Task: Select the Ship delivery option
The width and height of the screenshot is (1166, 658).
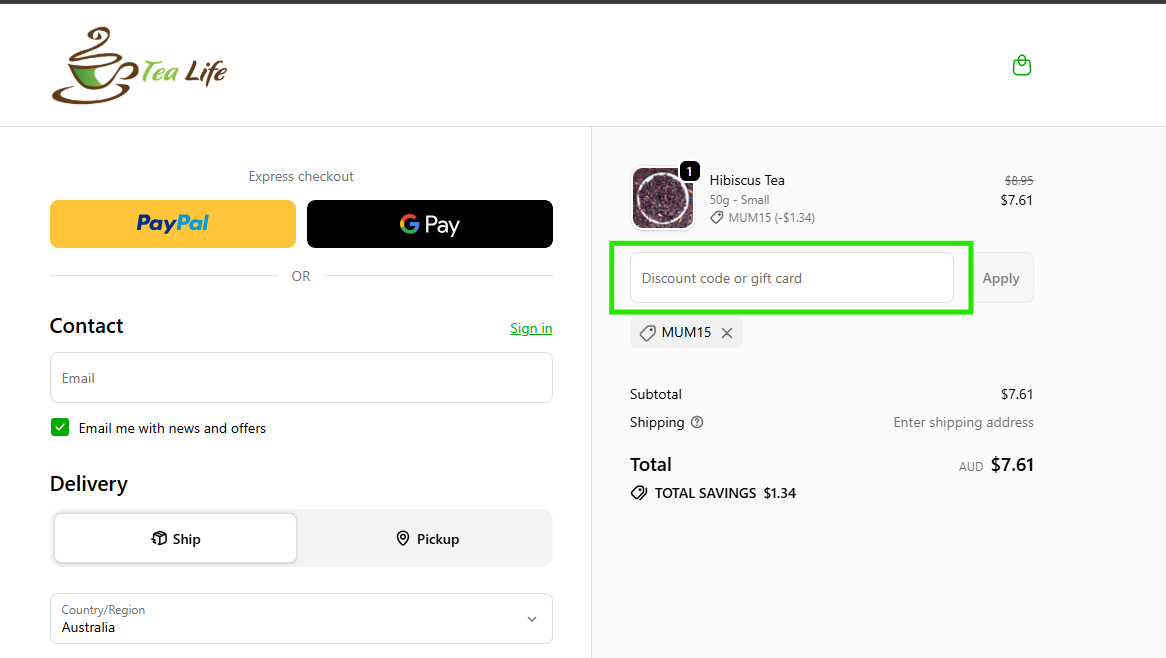Action: (176, 539)
